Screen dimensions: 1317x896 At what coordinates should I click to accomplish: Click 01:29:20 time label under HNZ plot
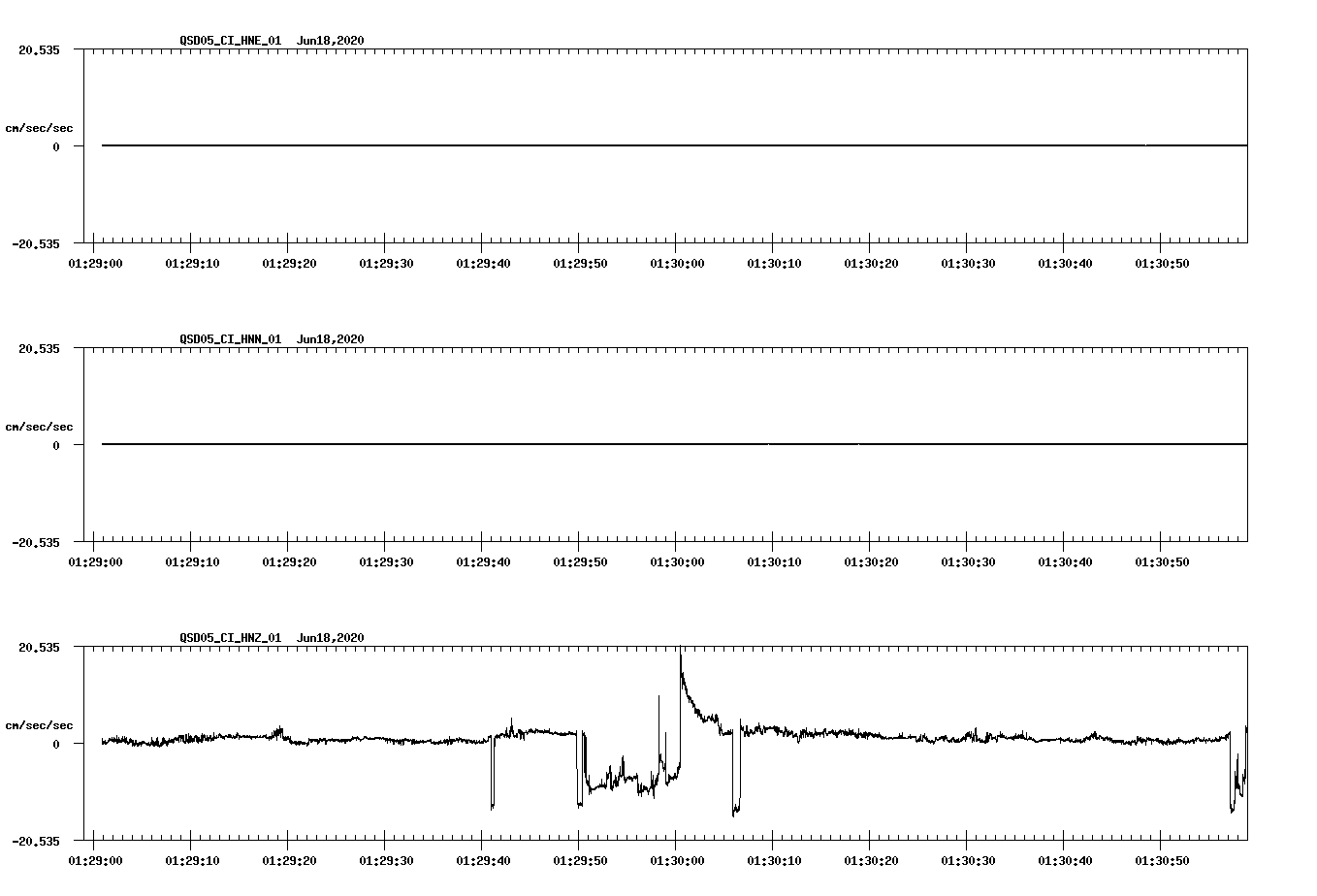(x=289, y=861)
